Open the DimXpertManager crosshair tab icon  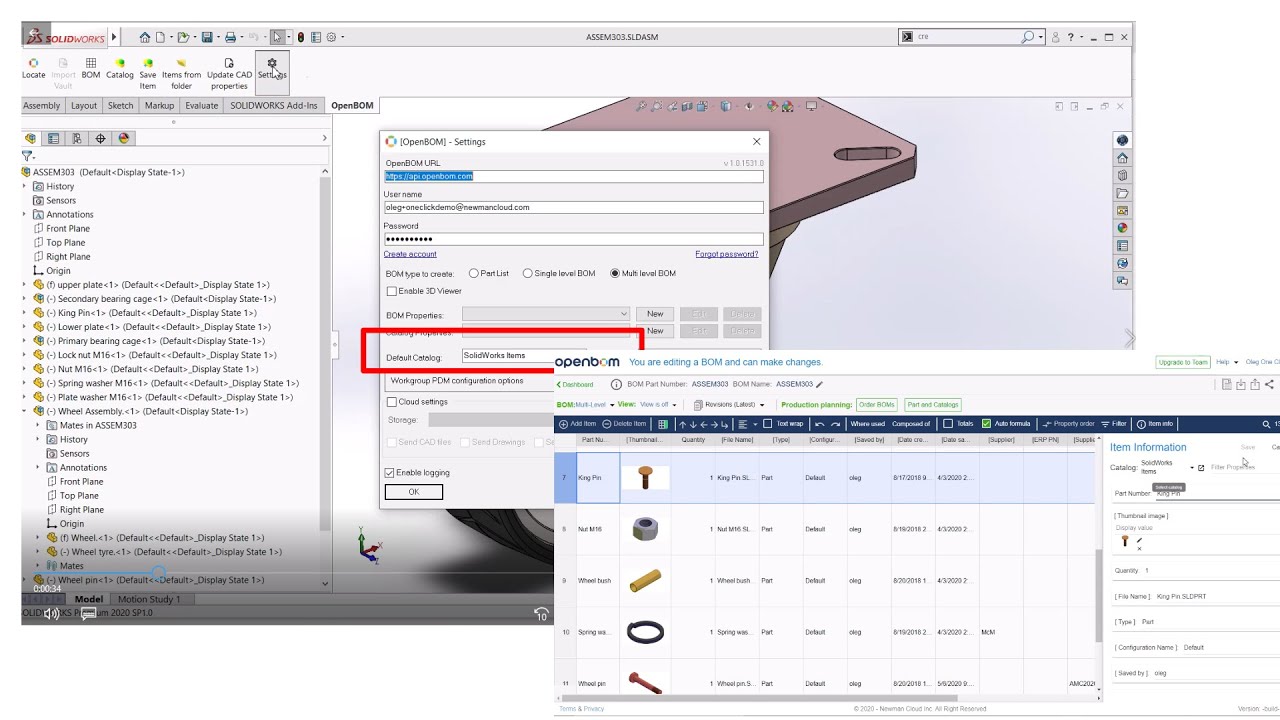coord(100,139)
